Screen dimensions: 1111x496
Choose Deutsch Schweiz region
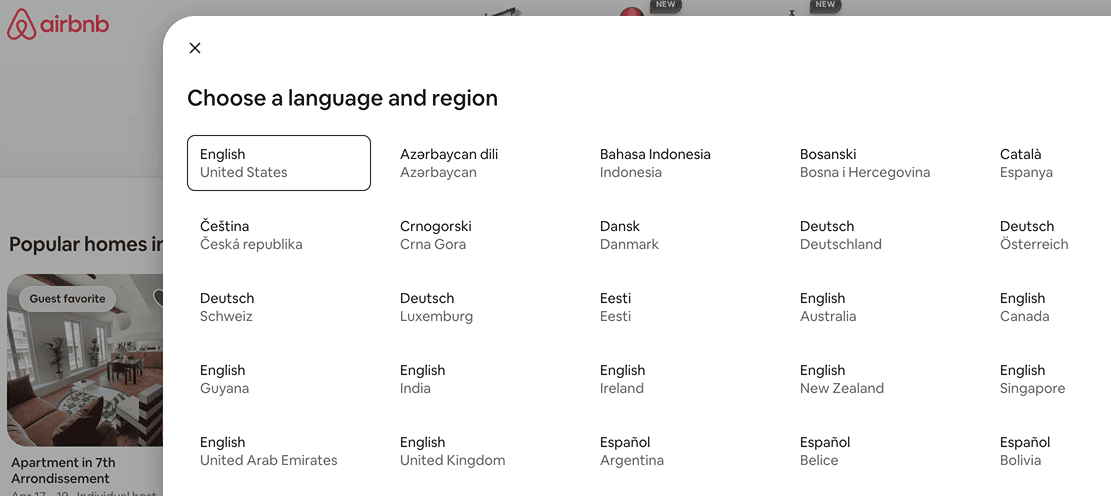[x=227, y=307]
